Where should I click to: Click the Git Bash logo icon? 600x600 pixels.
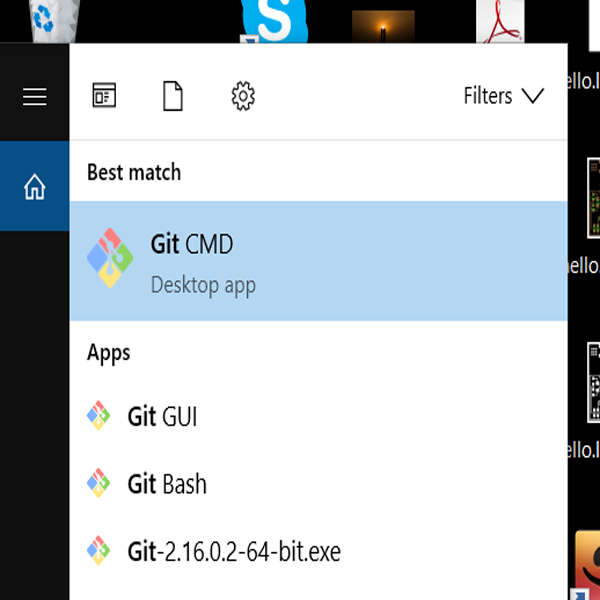[x=98, y=484]
